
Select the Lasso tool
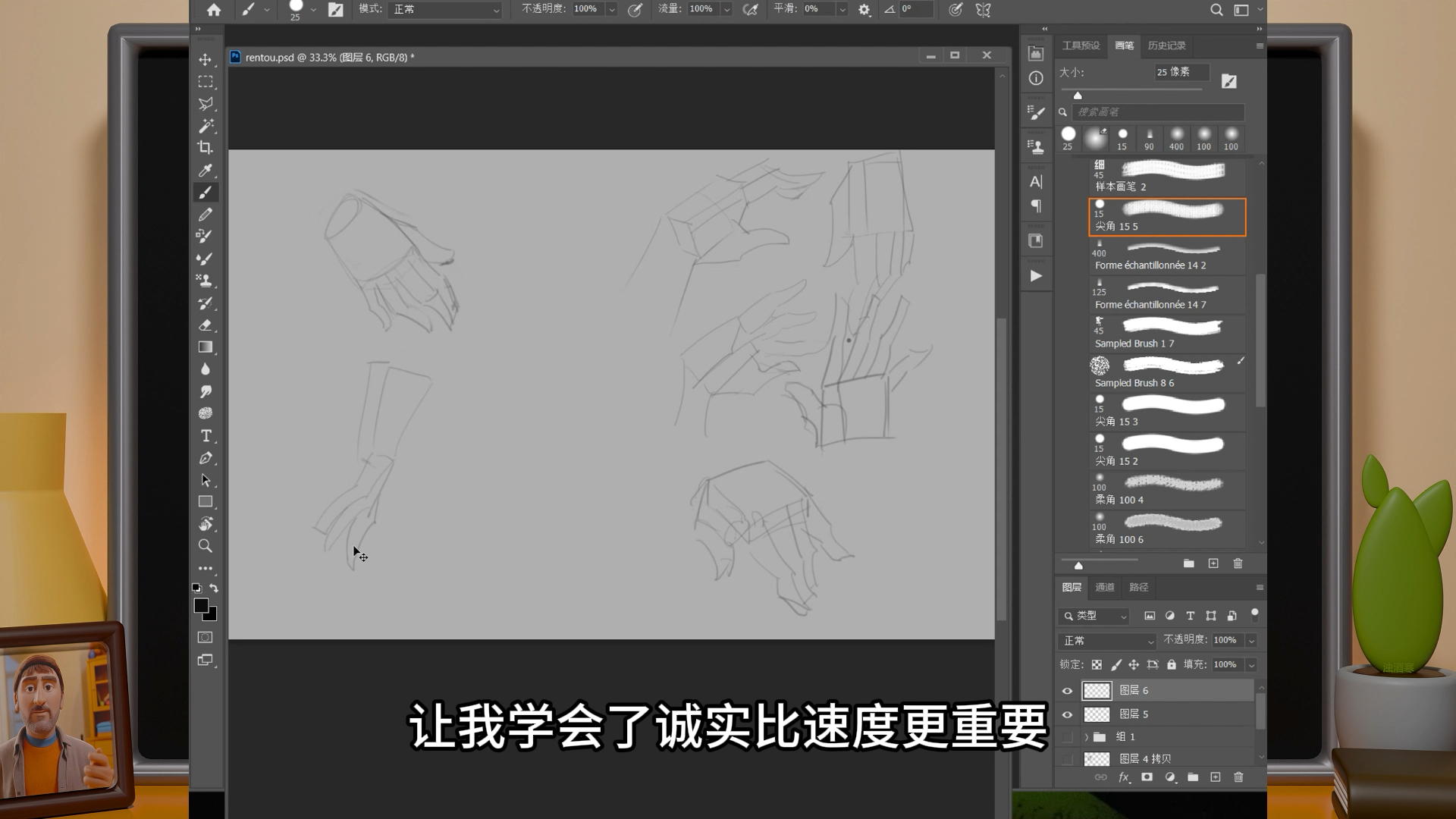point(206,102)
